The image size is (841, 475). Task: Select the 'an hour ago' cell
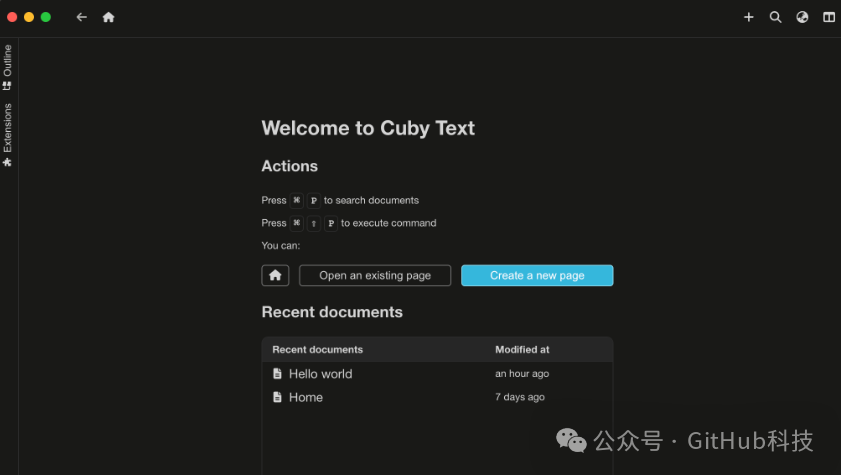tap(522, 374)
